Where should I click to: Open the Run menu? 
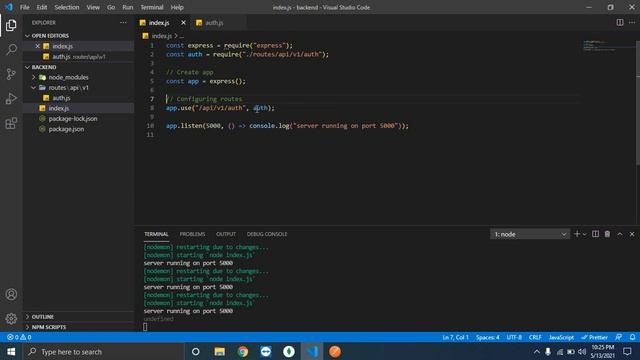click(127, 7)
